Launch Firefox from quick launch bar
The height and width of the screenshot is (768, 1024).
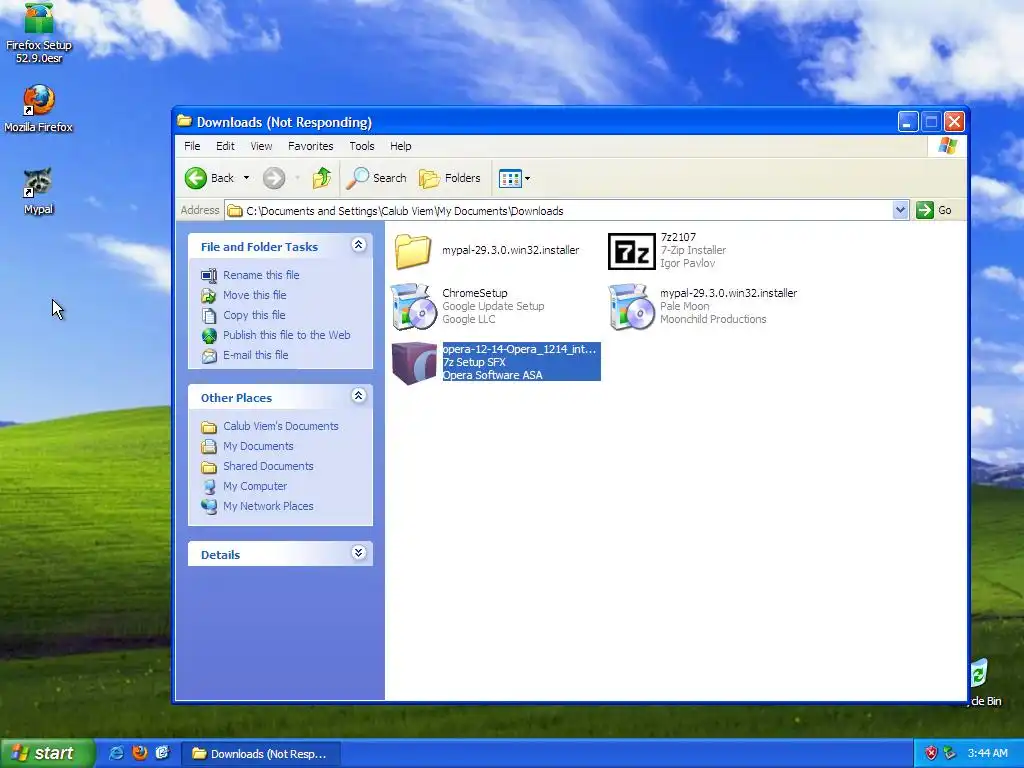(x=140, y=753)
